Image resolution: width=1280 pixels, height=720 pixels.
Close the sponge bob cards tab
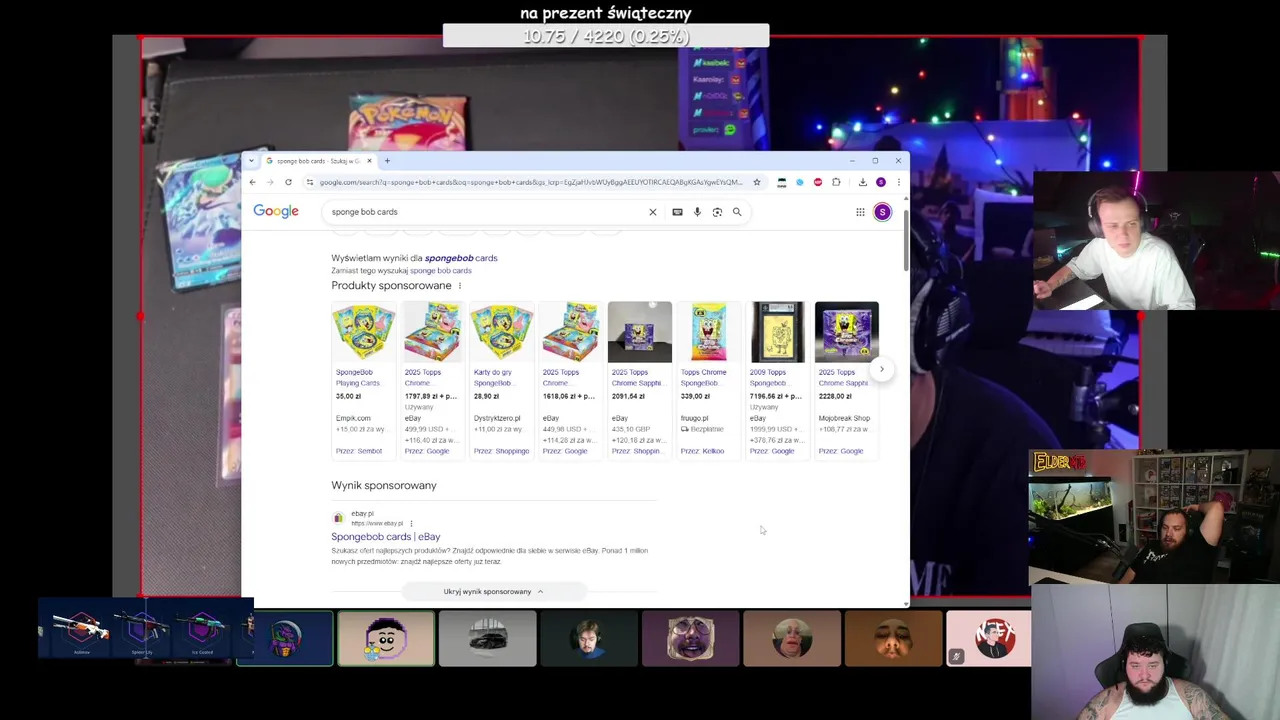click(x=369, y=161)
